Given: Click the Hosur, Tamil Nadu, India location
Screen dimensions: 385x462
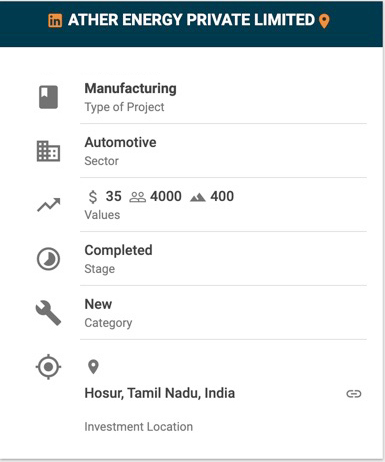Looking at the screenshot, I should 160,393.
